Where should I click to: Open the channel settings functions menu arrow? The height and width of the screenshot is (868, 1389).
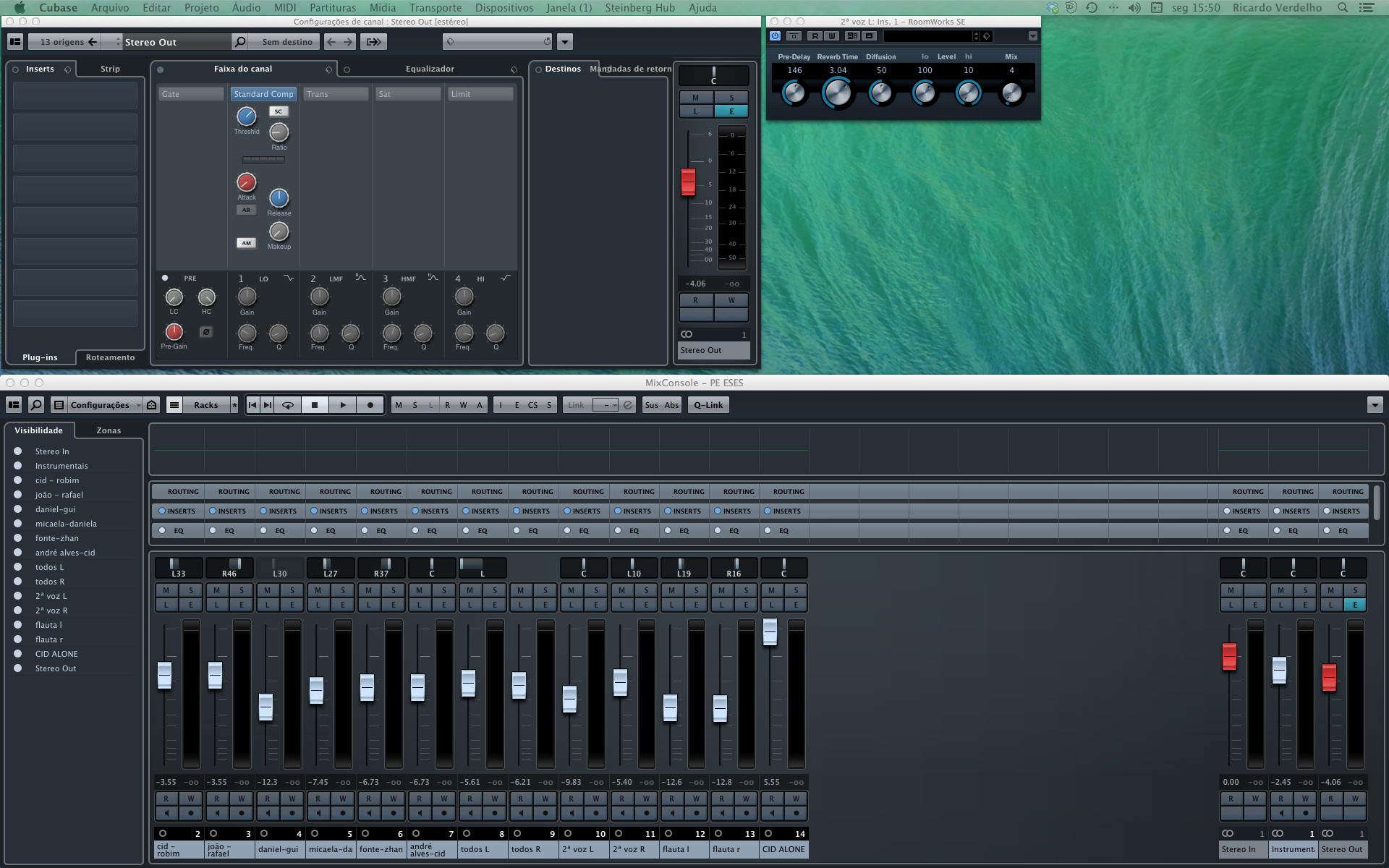coord(566,42)
